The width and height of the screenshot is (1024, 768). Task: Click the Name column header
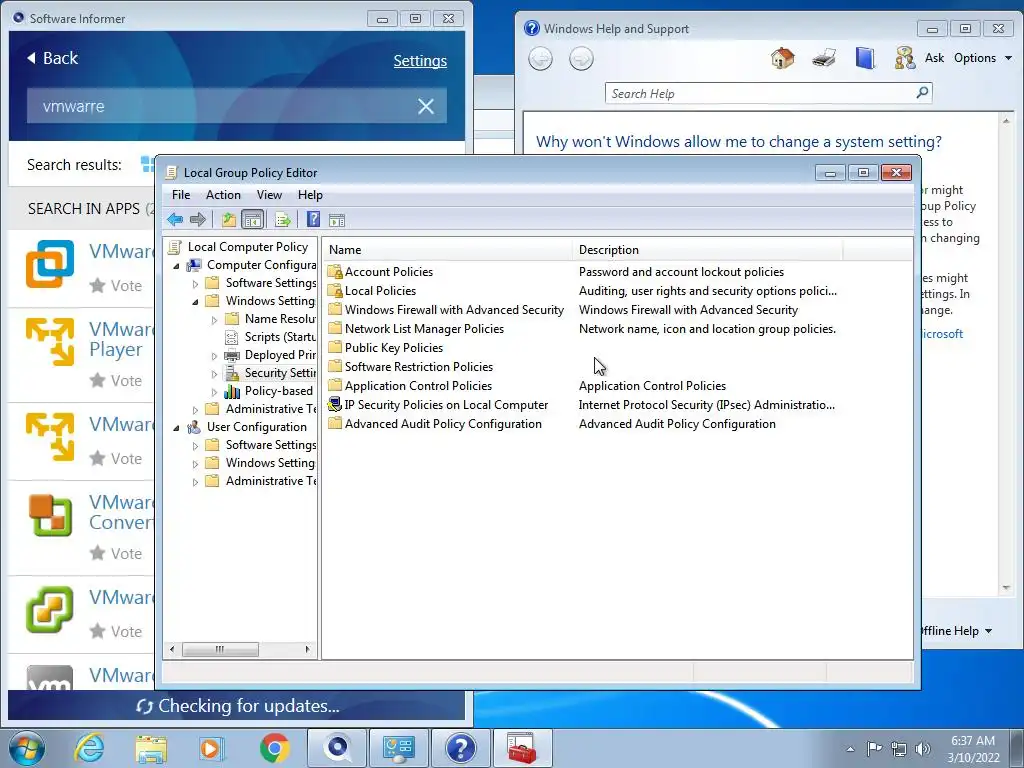448,249
